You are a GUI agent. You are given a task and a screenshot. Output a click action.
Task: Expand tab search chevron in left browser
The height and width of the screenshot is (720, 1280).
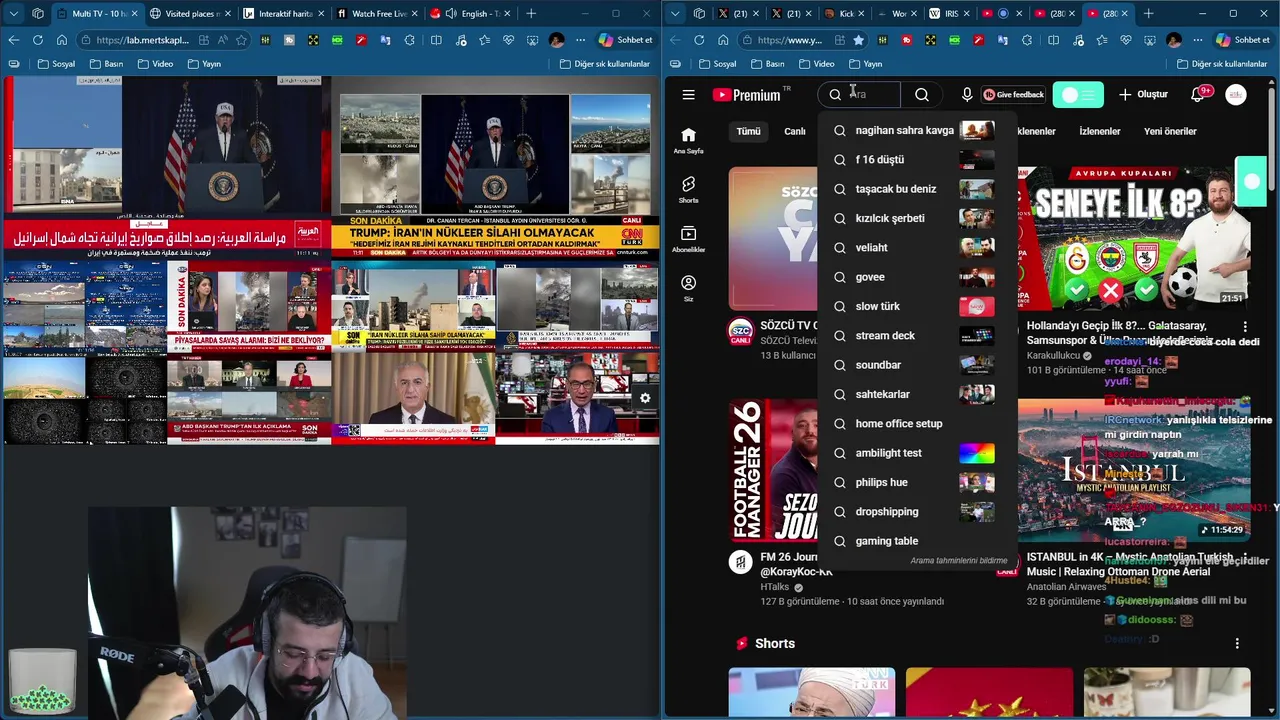tap(12, 13)
